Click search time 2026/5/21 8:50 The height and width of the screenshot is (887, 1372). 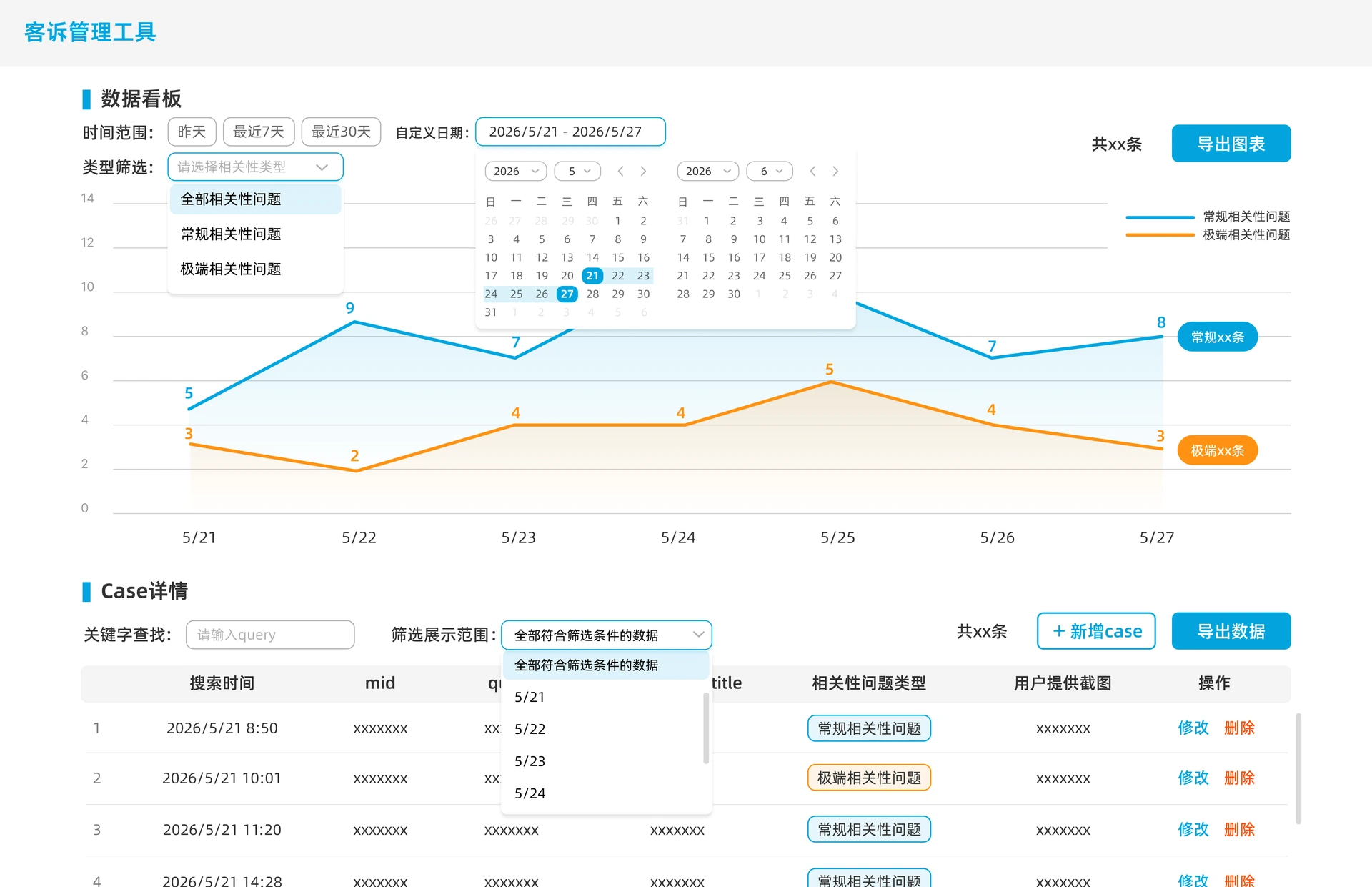pyautogui.click(x=222, y=728)
